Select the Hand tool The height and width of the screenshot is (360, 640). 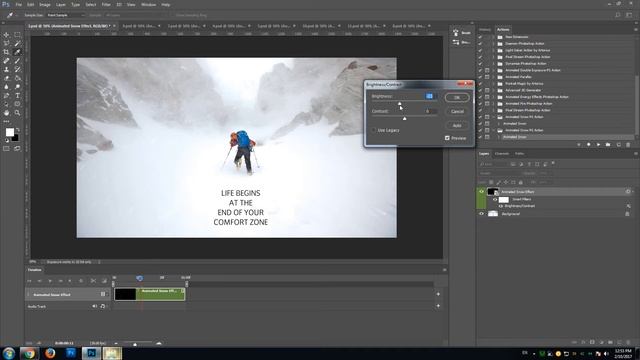[x=7, y=113]
